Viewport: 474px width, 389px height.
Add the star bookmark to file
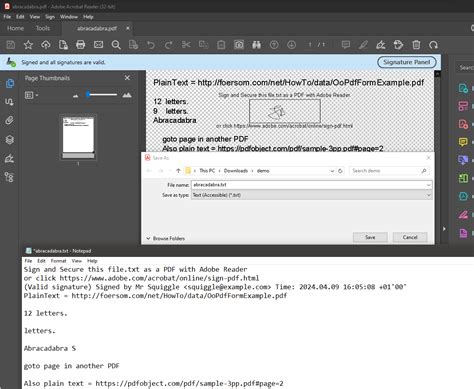click(28, 45)
